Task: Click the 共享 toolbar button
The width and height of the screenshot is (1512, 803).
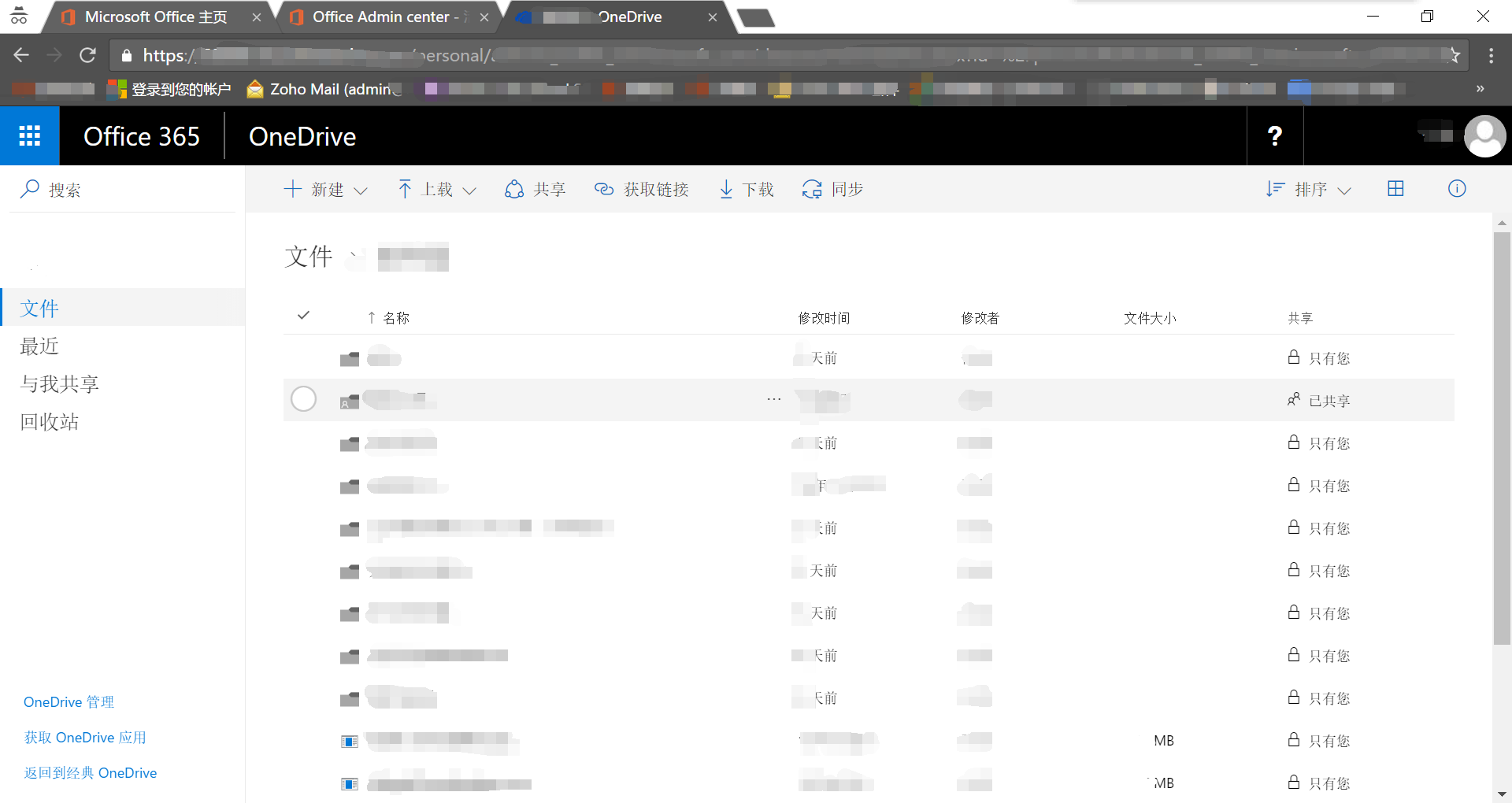Action: pos(535,190)
